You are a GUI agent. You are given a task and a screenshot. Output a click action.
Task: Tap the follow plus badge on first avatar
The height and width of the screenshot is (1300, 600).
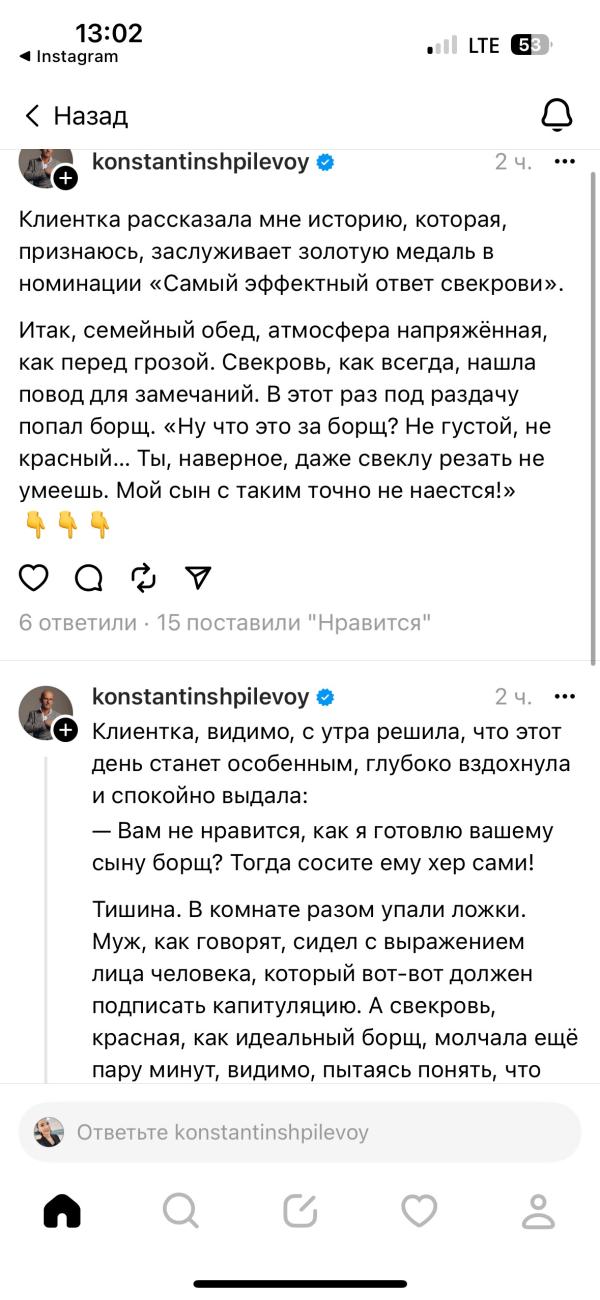65,179
